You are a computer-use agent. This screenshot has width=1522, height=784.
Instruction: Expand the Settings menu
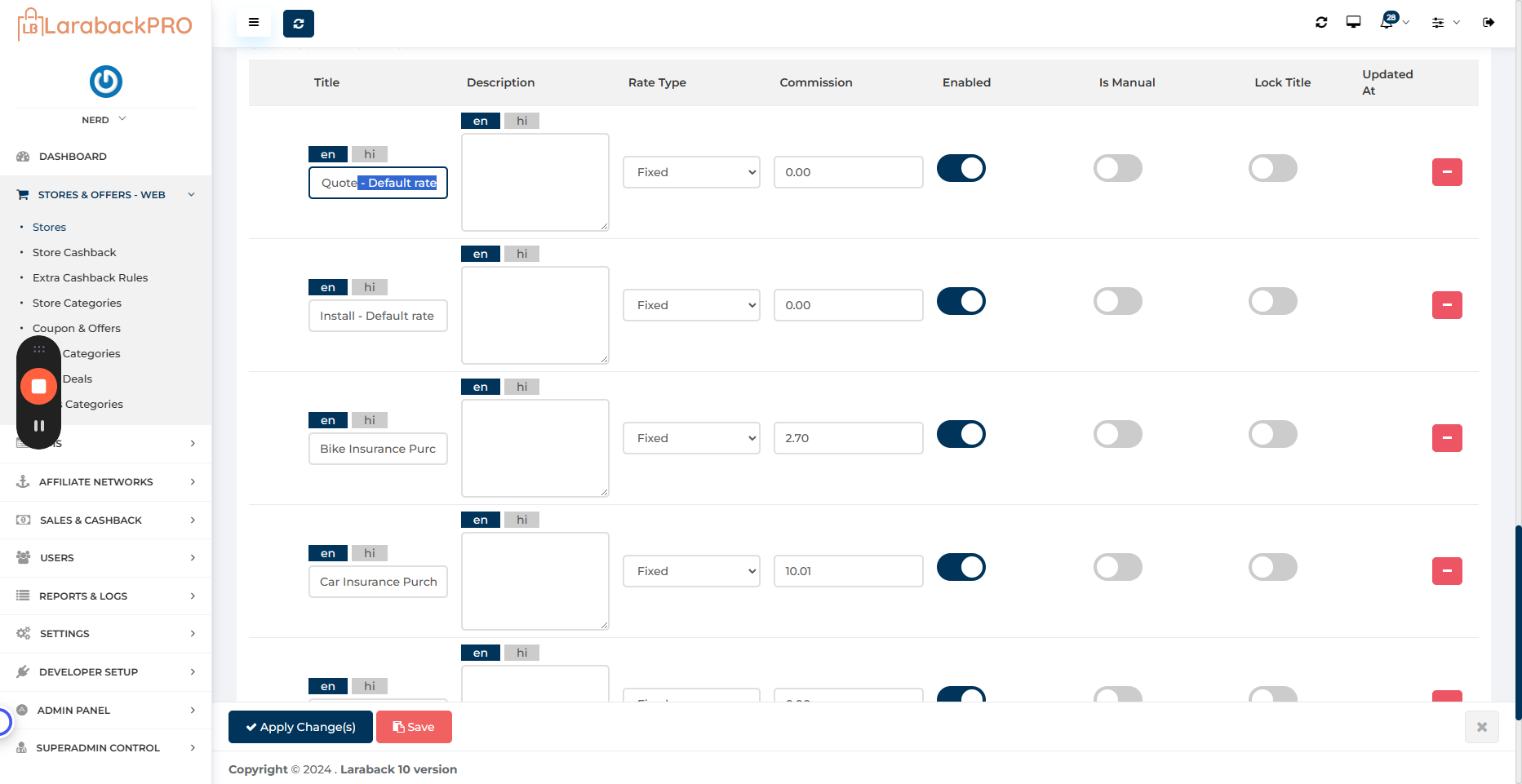click(x=106, y=634)
